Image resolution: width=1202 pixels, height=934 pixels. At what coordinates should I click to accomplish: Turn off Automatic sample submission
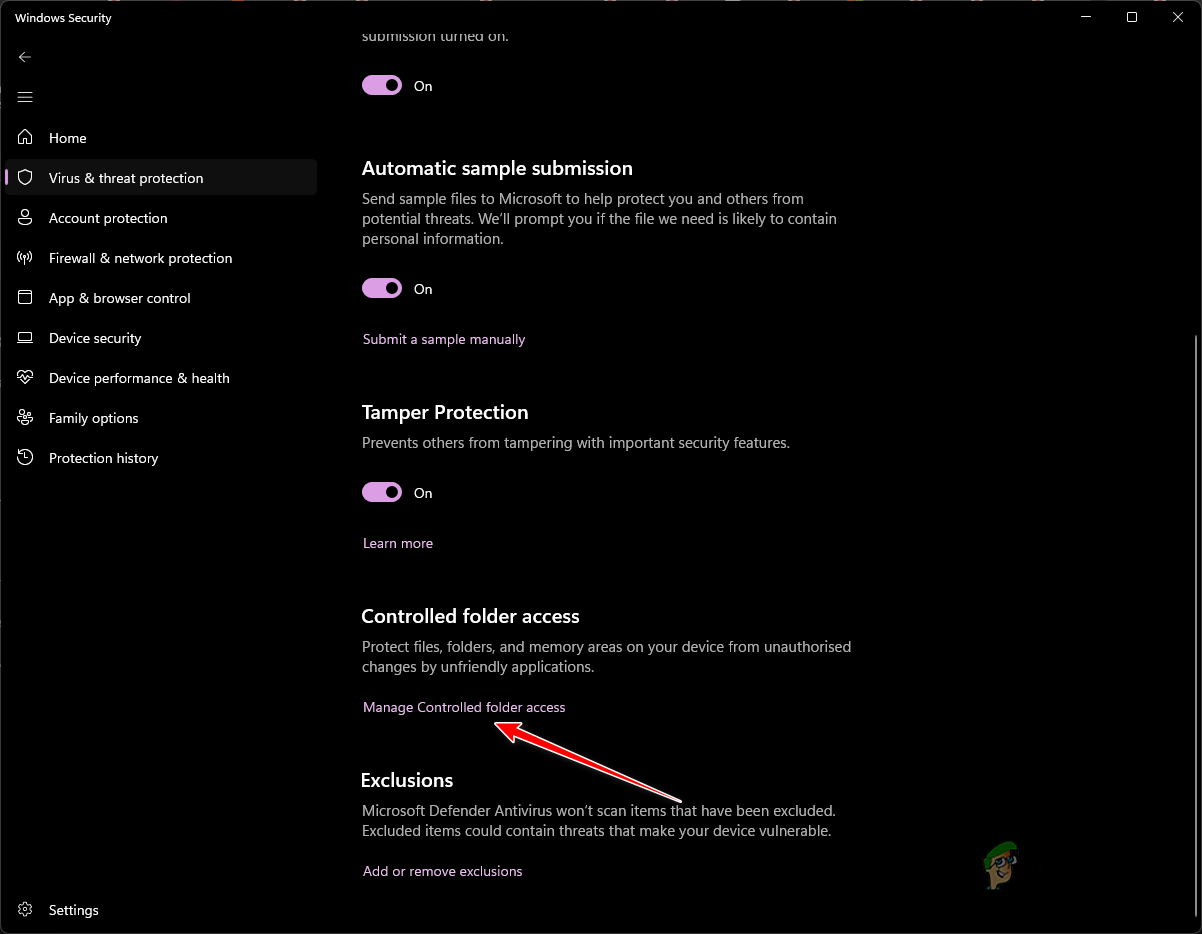coord(381,288)
